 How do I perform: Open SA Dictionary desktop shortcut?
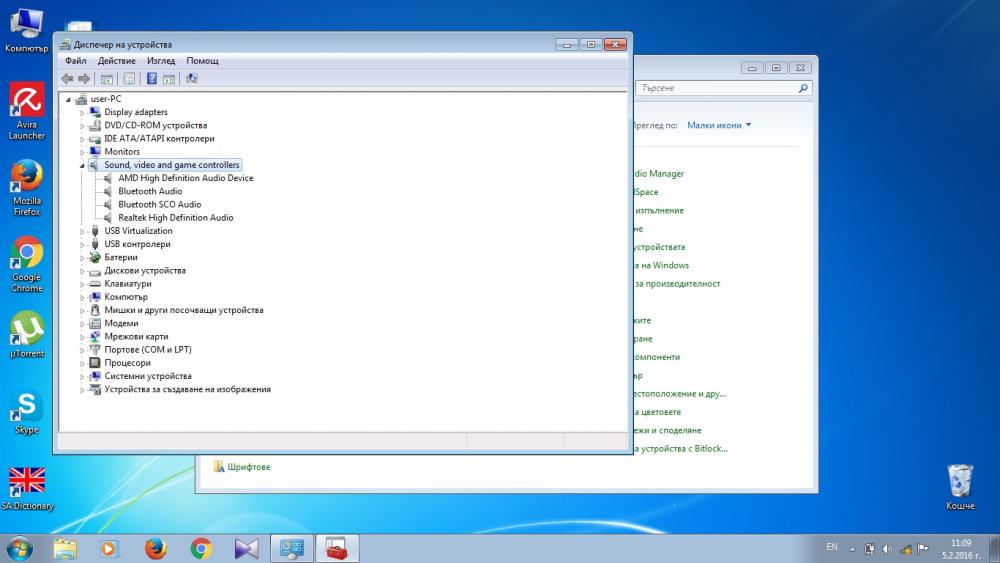[27, 488]
